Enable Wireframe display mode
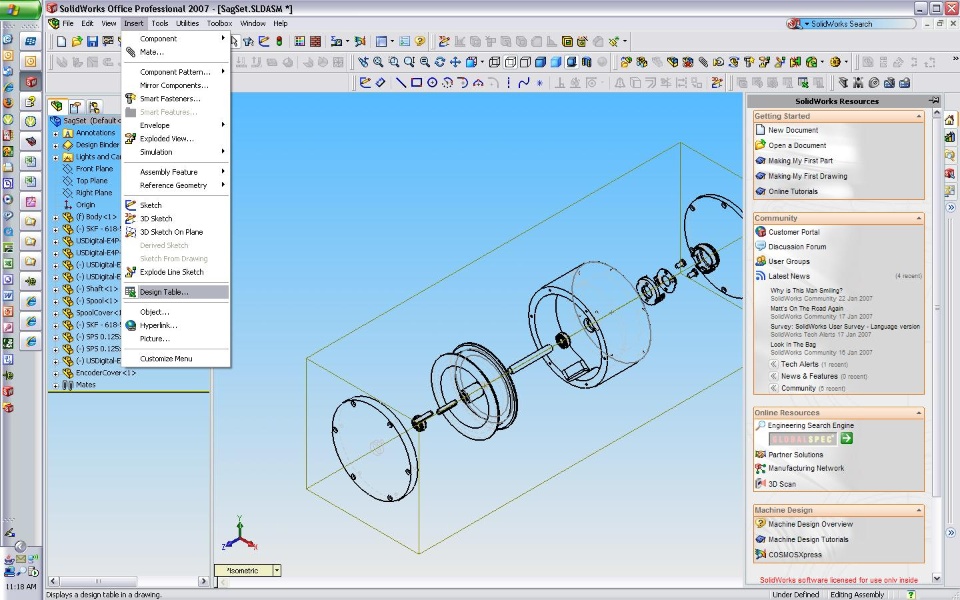 [x=494, y=62]
